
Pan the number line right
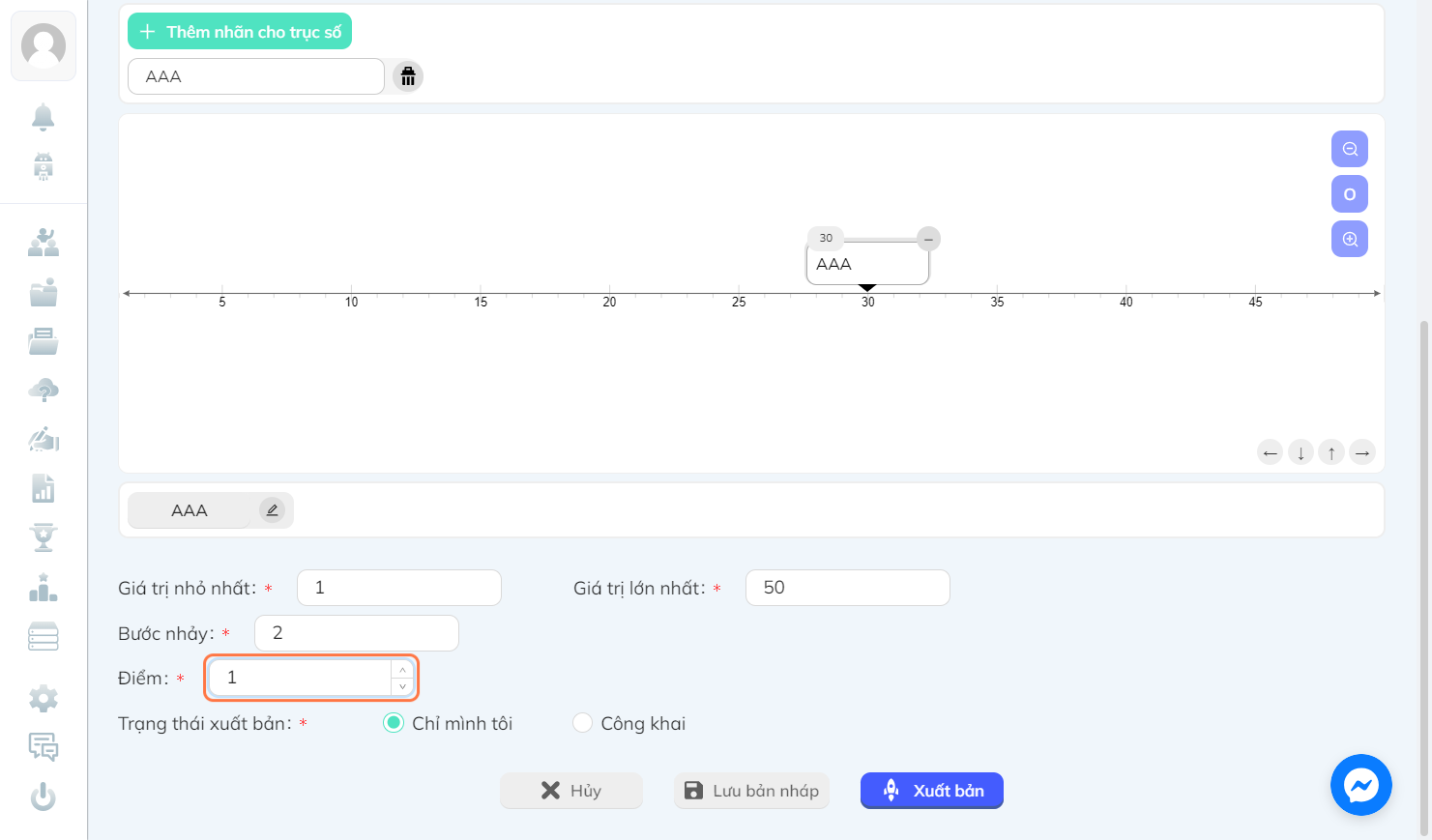(x=1362, y=452)
